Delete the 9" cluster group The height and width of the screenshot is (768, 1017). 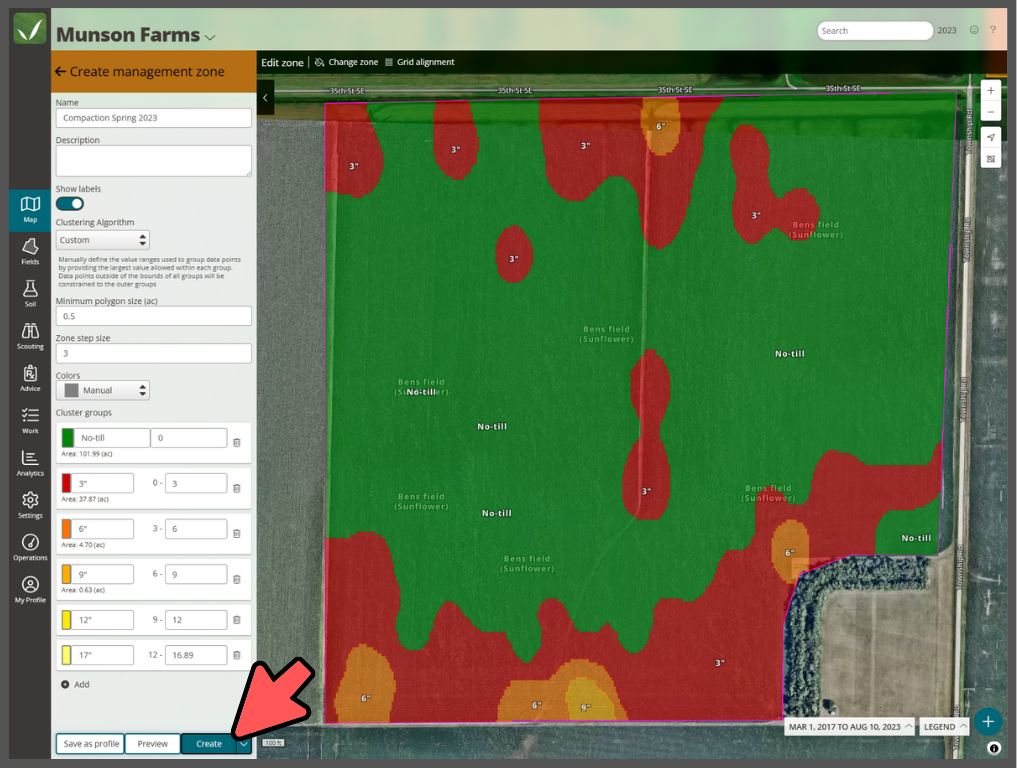(x=237, y=579)
